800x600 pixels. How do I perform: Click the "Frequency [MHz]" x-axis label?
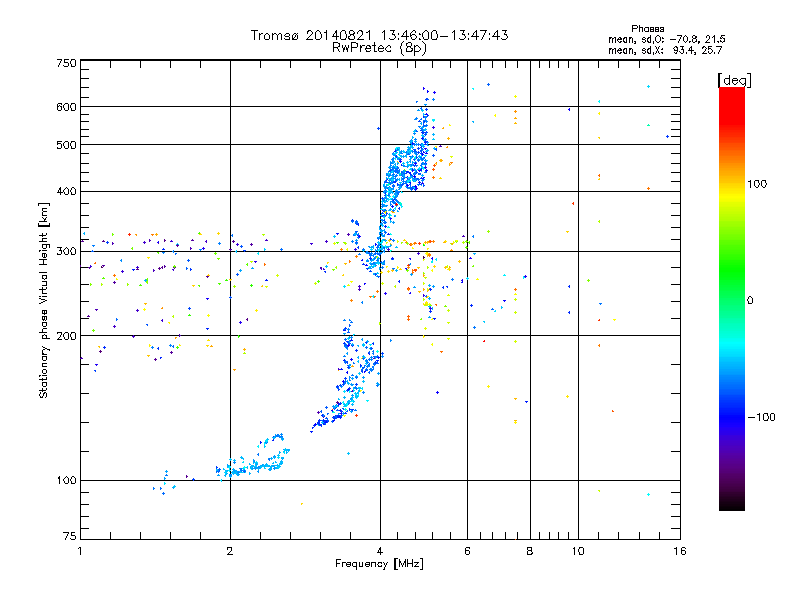pyautogui.click(x=379, y=564)
